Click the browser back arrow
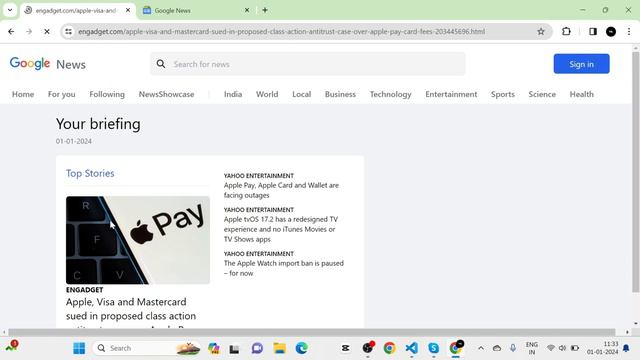The height and width of the screenshot is (360, 640). click(11, 31)
